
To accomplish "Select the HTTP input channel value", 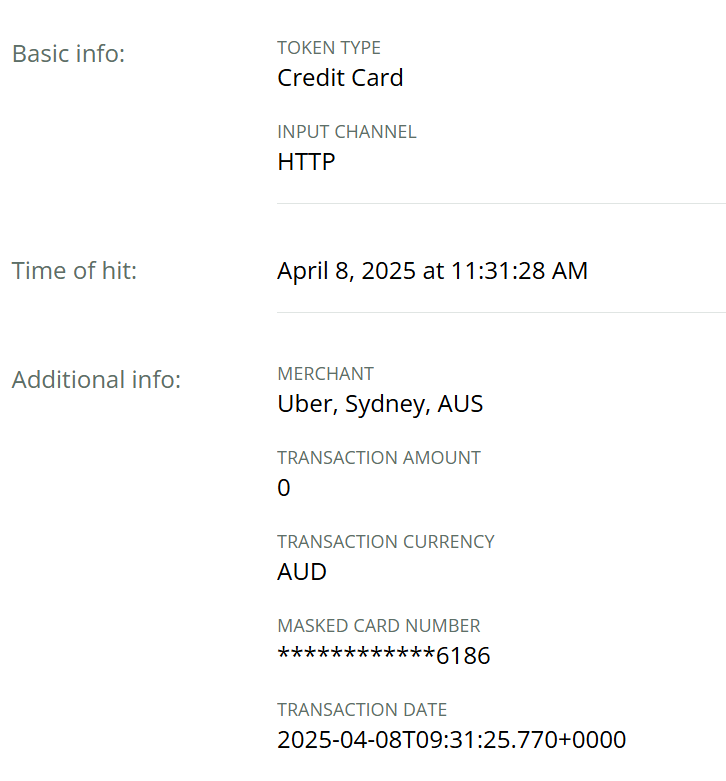I will pos(306,162).
